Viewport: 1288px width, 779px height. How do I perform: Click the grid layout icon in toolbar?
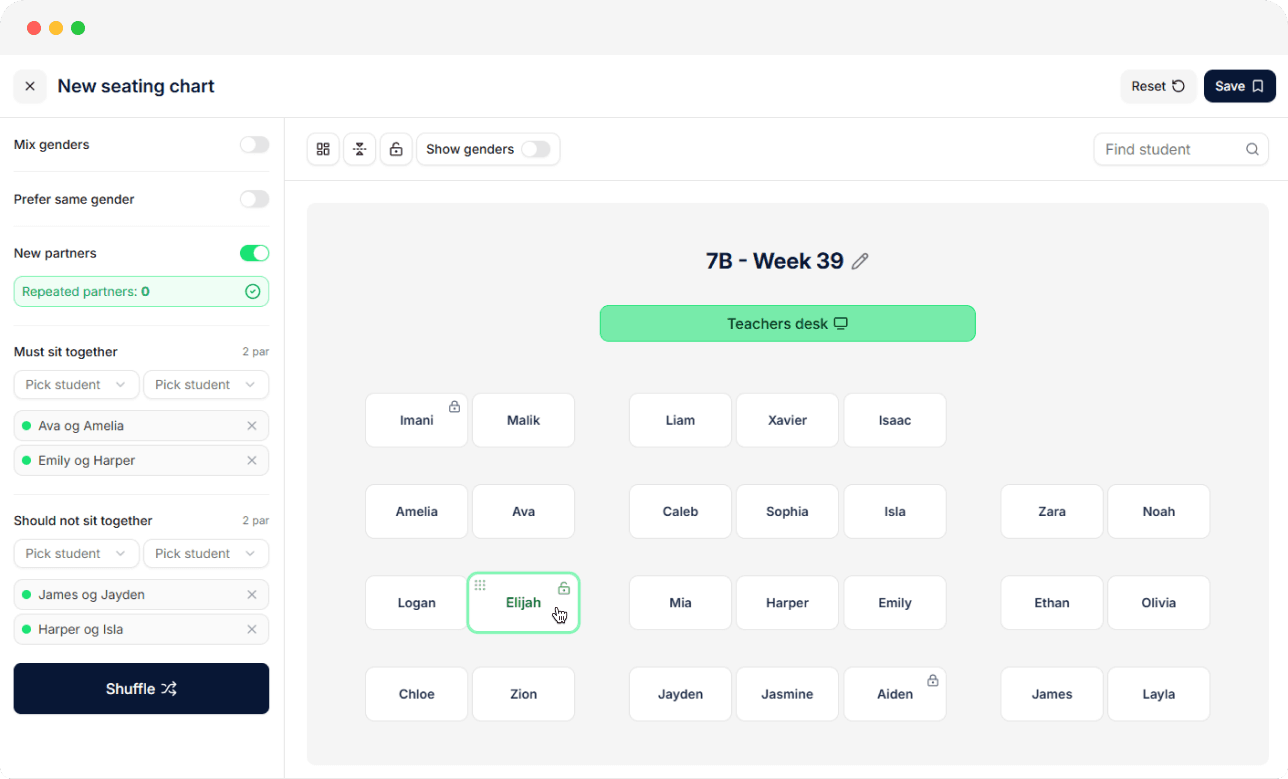323,149
